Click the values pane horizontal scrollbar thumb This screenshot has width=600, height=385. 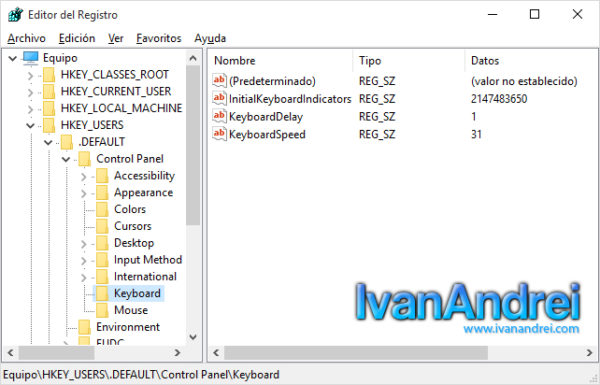pyautogui.click(x=356, y=352)
